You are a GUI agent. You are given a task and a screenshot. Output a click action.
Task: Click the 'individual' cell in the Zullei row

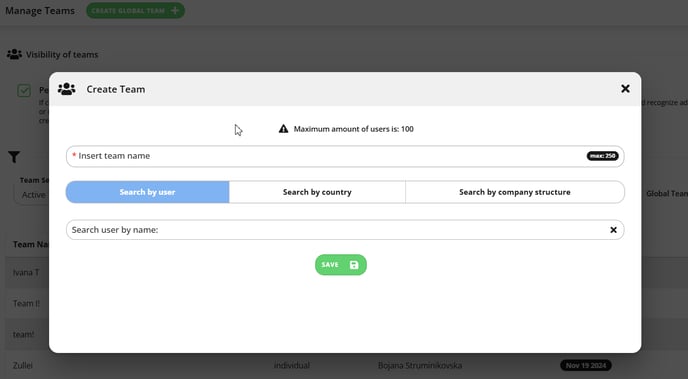(x=292, y=365)
